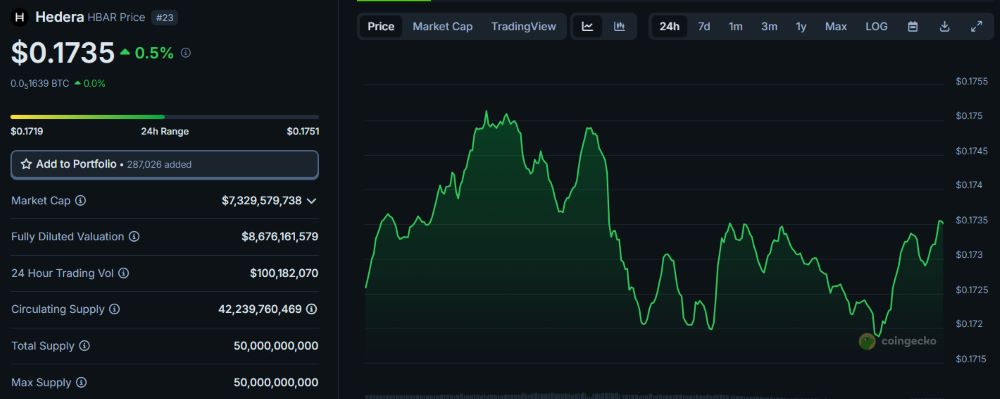Image resolution: width=1000 pixels, height=399 pixels.
Task: Click the 0.5% price change value
Action: (x=154, y=53)
